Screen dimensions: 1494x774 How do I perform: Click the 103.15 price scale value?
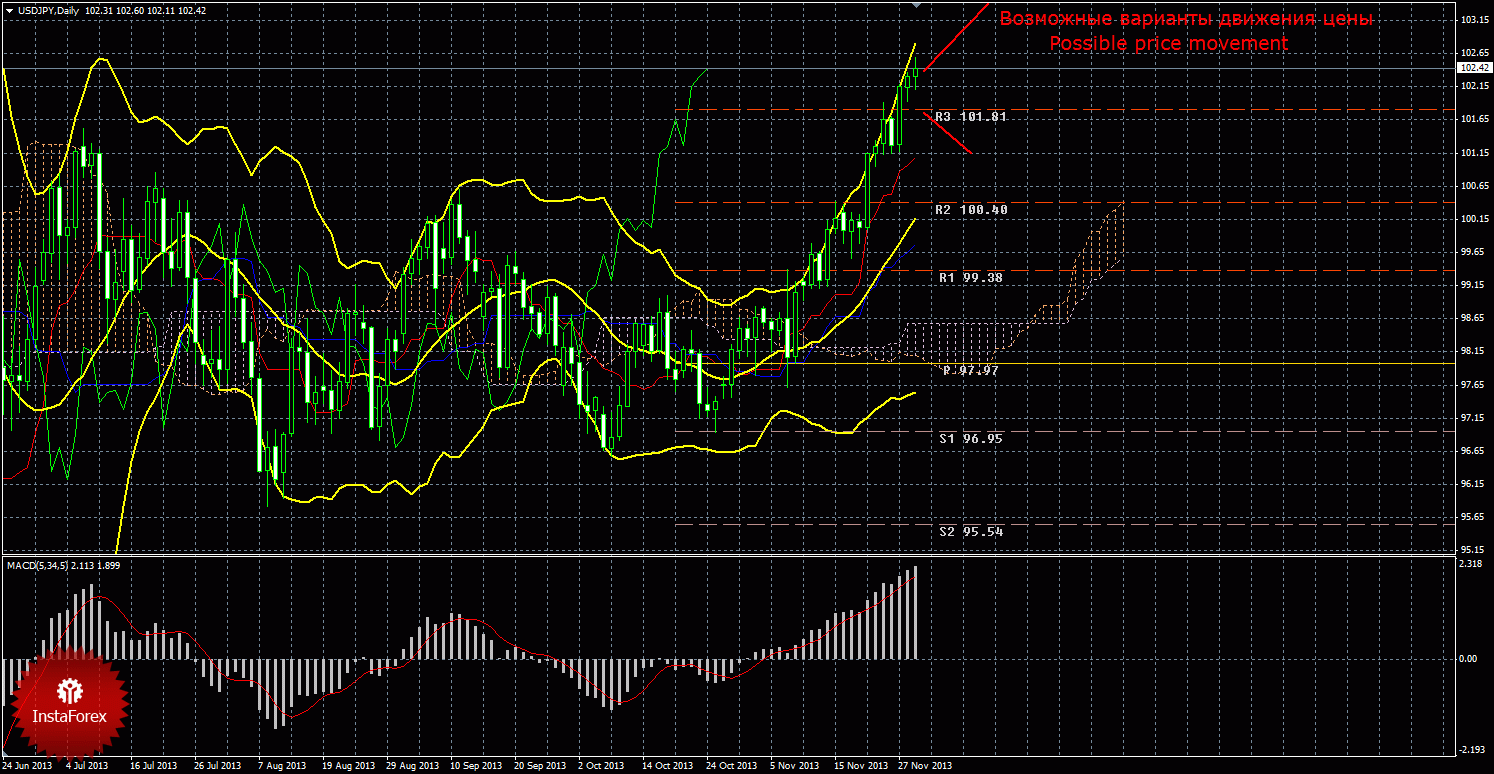(1472, 20)
